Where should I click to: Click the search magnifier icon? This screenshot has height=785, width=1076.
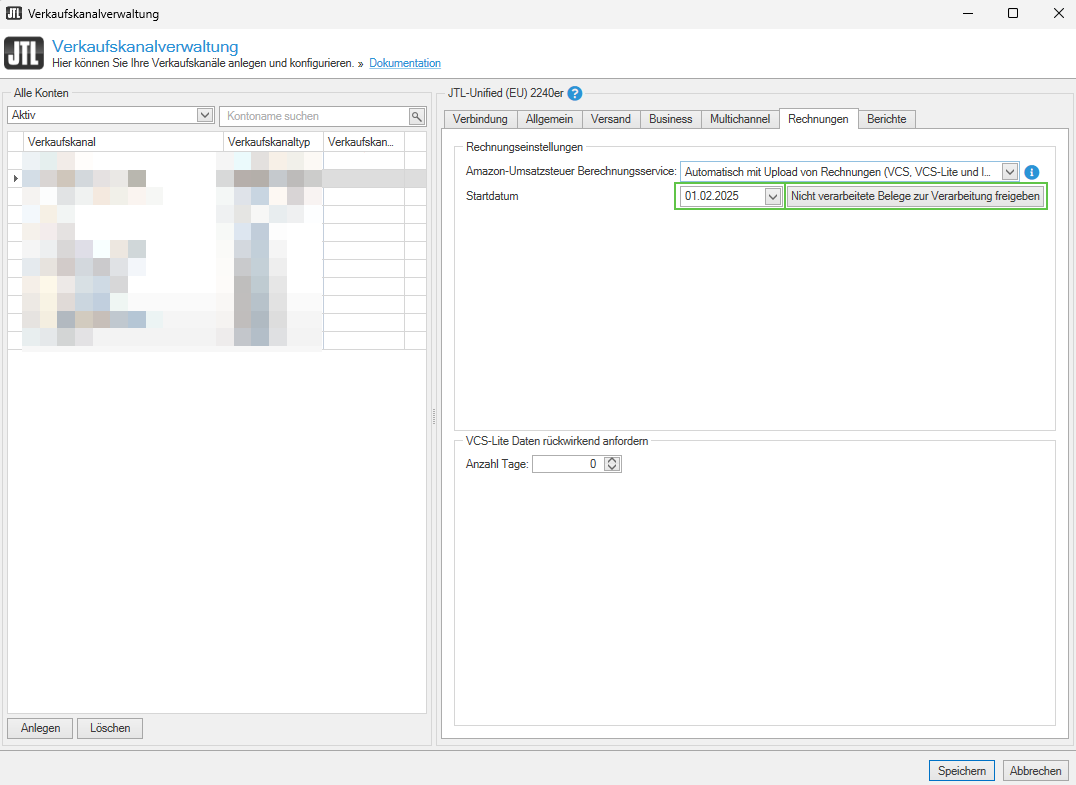pyautogui.click(x=417, y=116)
